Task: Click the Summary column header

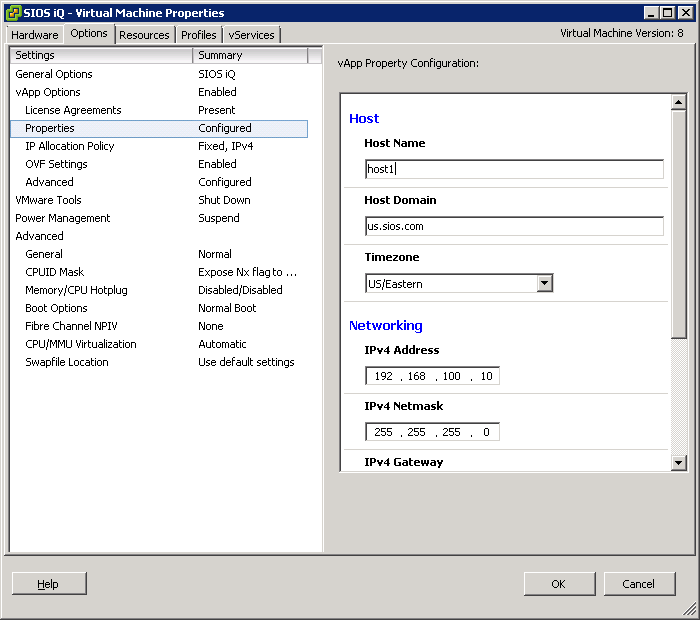Action: pos(250,55)
